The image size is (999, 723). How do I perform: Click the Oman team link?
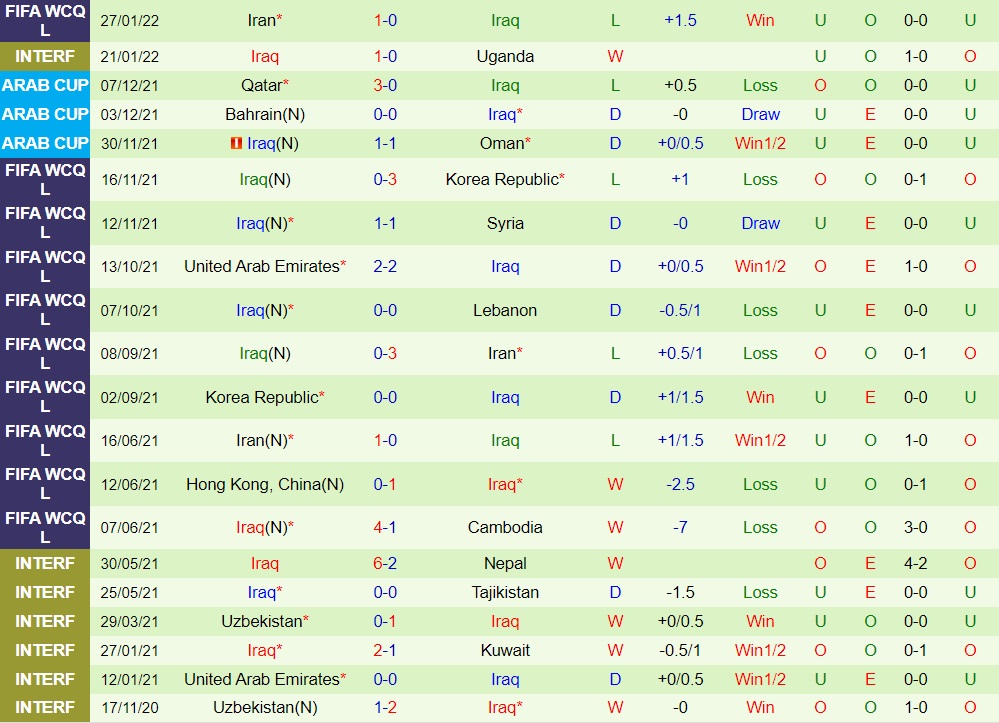click(502, 143)
